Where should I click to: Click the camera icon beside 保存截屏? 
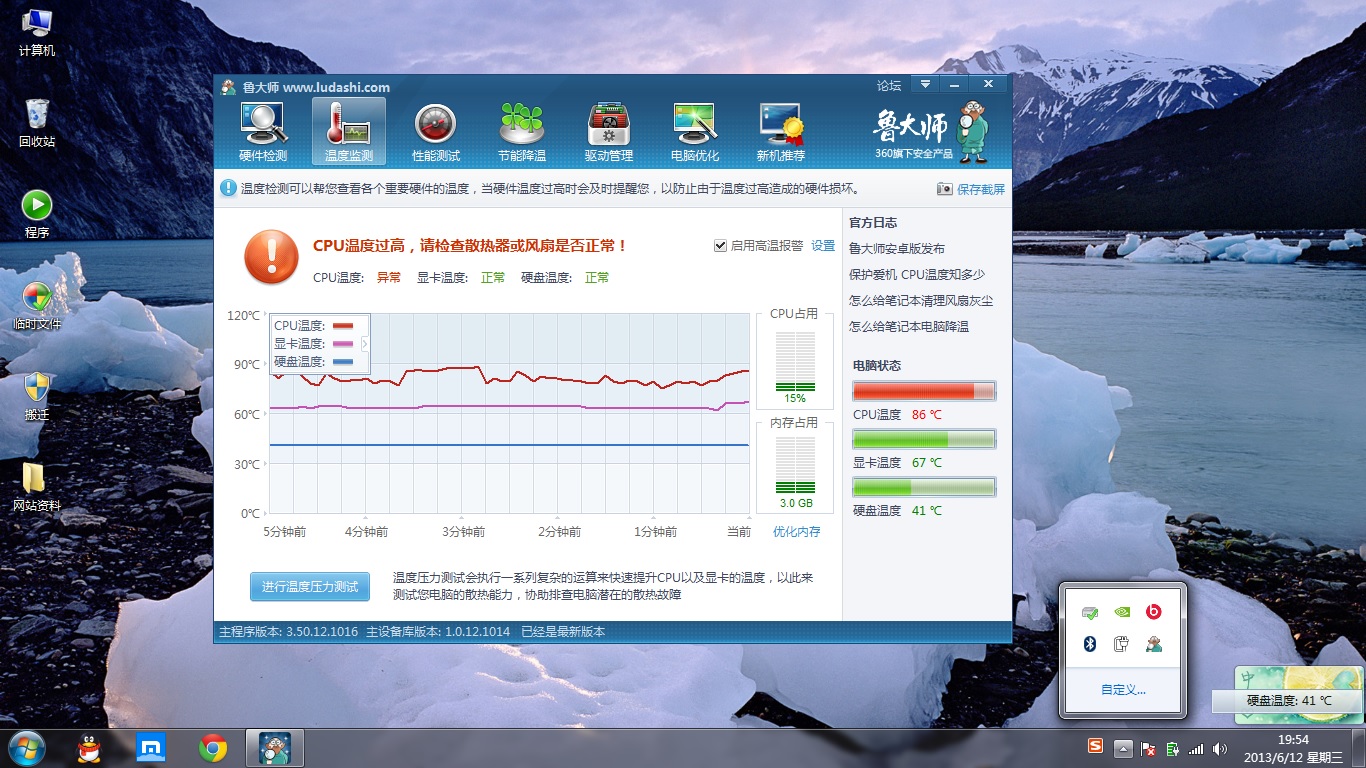click(x=945, y=188)
